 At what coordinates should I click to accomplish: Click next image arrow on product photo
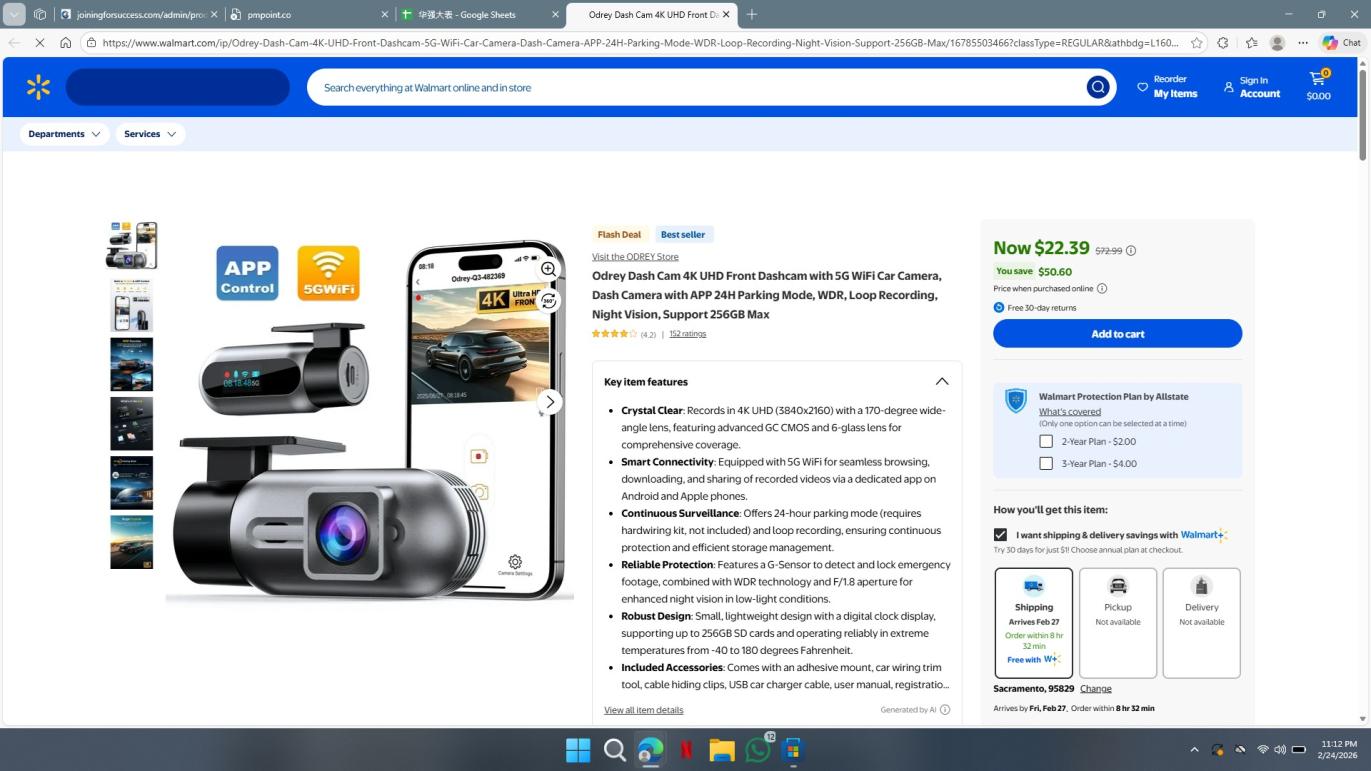(549, 402)
